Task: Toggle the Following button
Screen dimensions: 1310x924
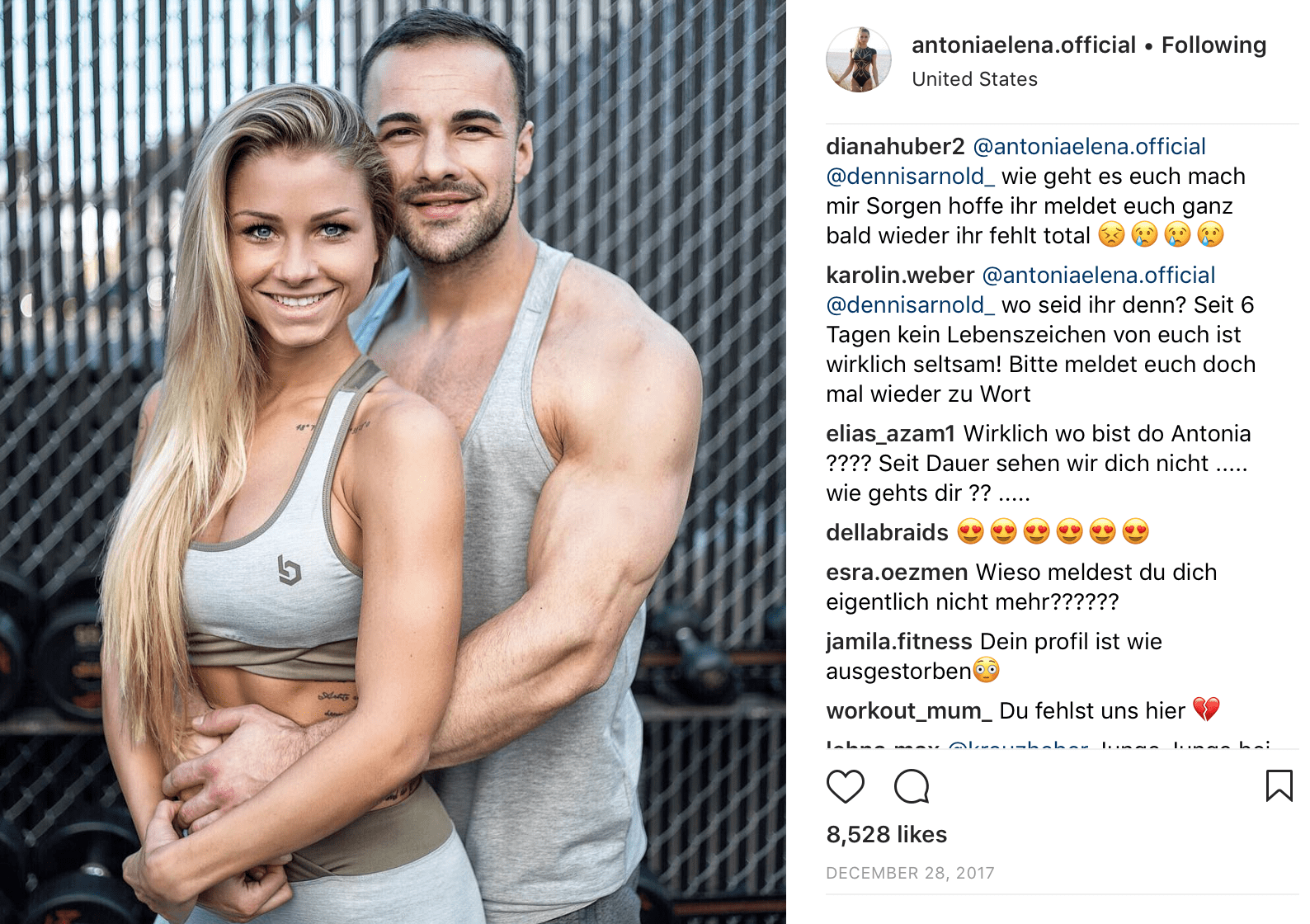Action: (x=1213, y=45)
